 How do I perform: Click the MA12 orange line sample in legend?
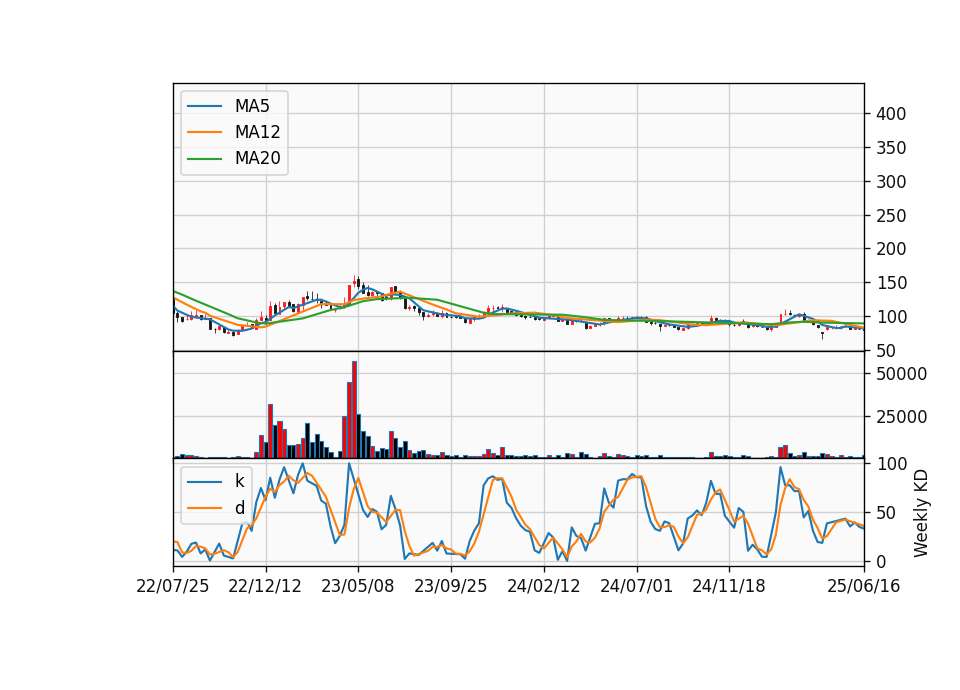point(204,132)
